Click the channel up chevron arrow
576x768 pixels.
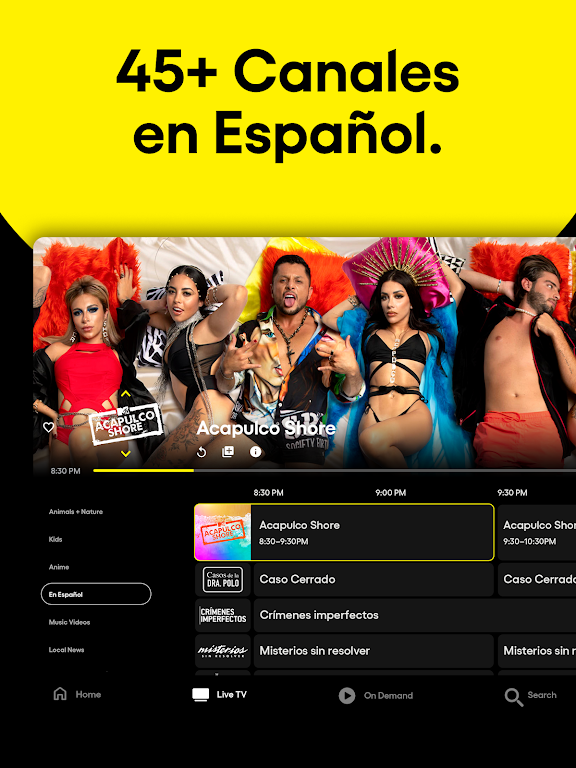(x=126, y=394)
